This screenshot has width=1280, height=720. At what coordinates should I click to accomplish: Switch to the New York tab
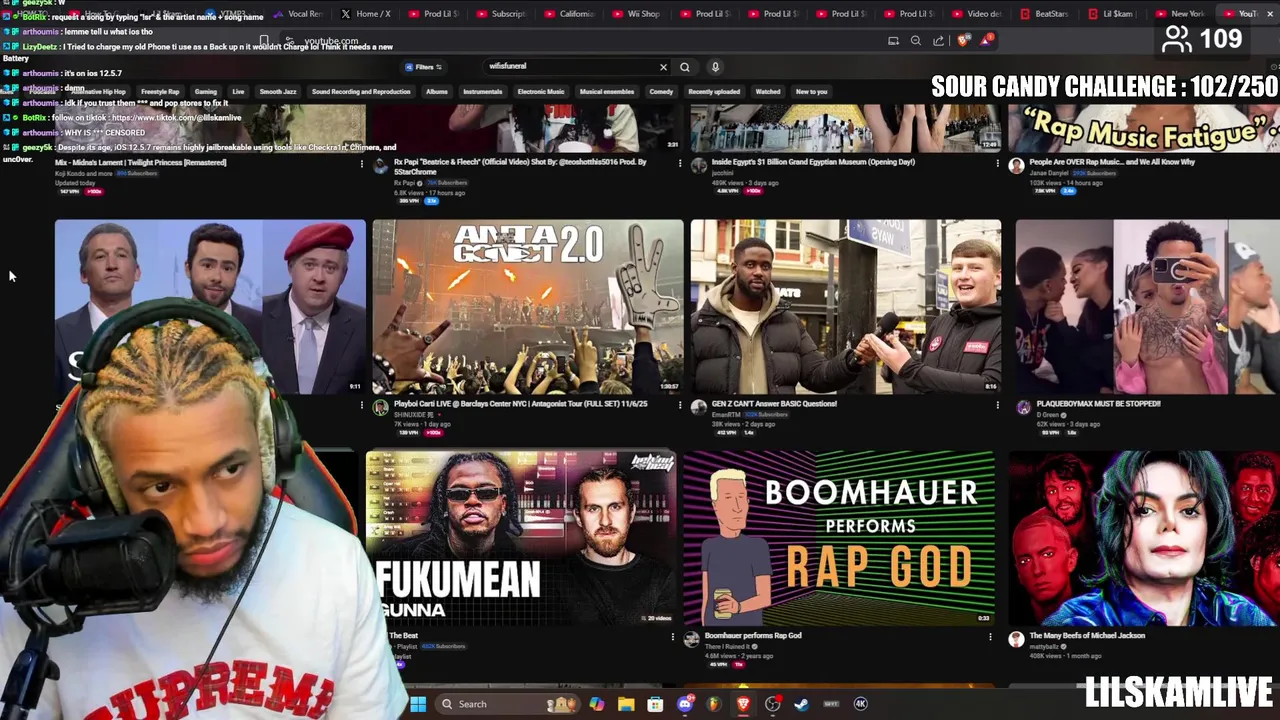coord(1180,14)
